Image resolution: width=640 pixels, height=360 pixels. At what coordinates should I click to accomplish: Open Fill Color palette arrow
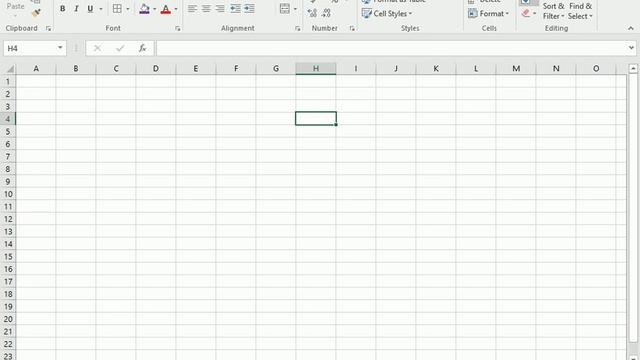pos(155,9)
